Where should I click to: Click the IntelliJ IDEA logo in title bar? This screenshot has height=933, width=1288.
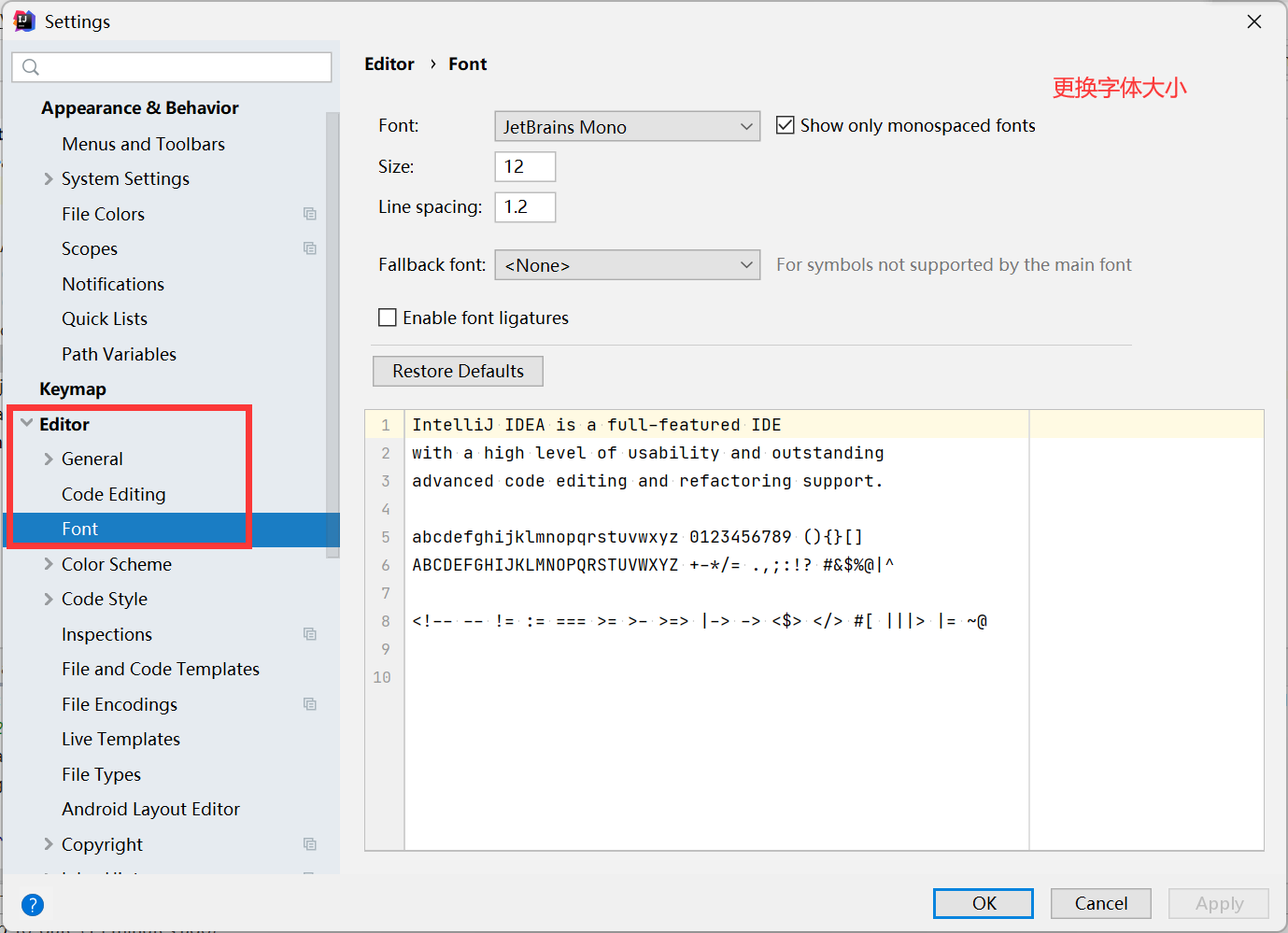point(24,21)
